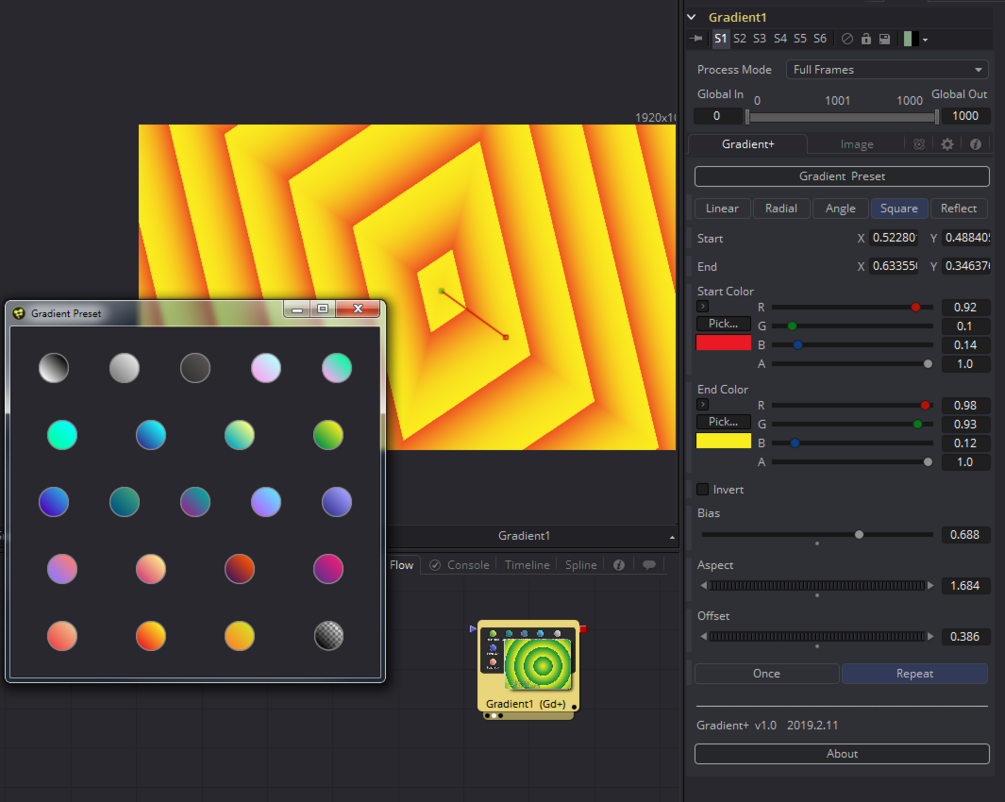The width and height of the screenshot is (1005, 802).
Task: Select settings slot S5
Action: 800,38
